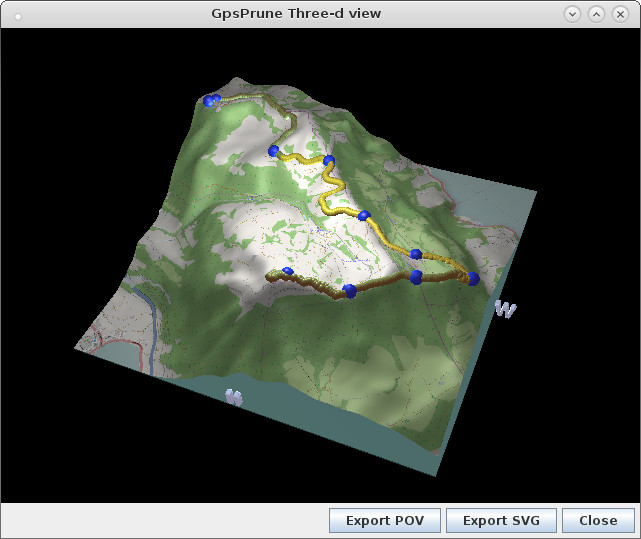Screen dimensions: 641x539
Task: Click the window menu dot in title bar
Action: tap(14, 14)
